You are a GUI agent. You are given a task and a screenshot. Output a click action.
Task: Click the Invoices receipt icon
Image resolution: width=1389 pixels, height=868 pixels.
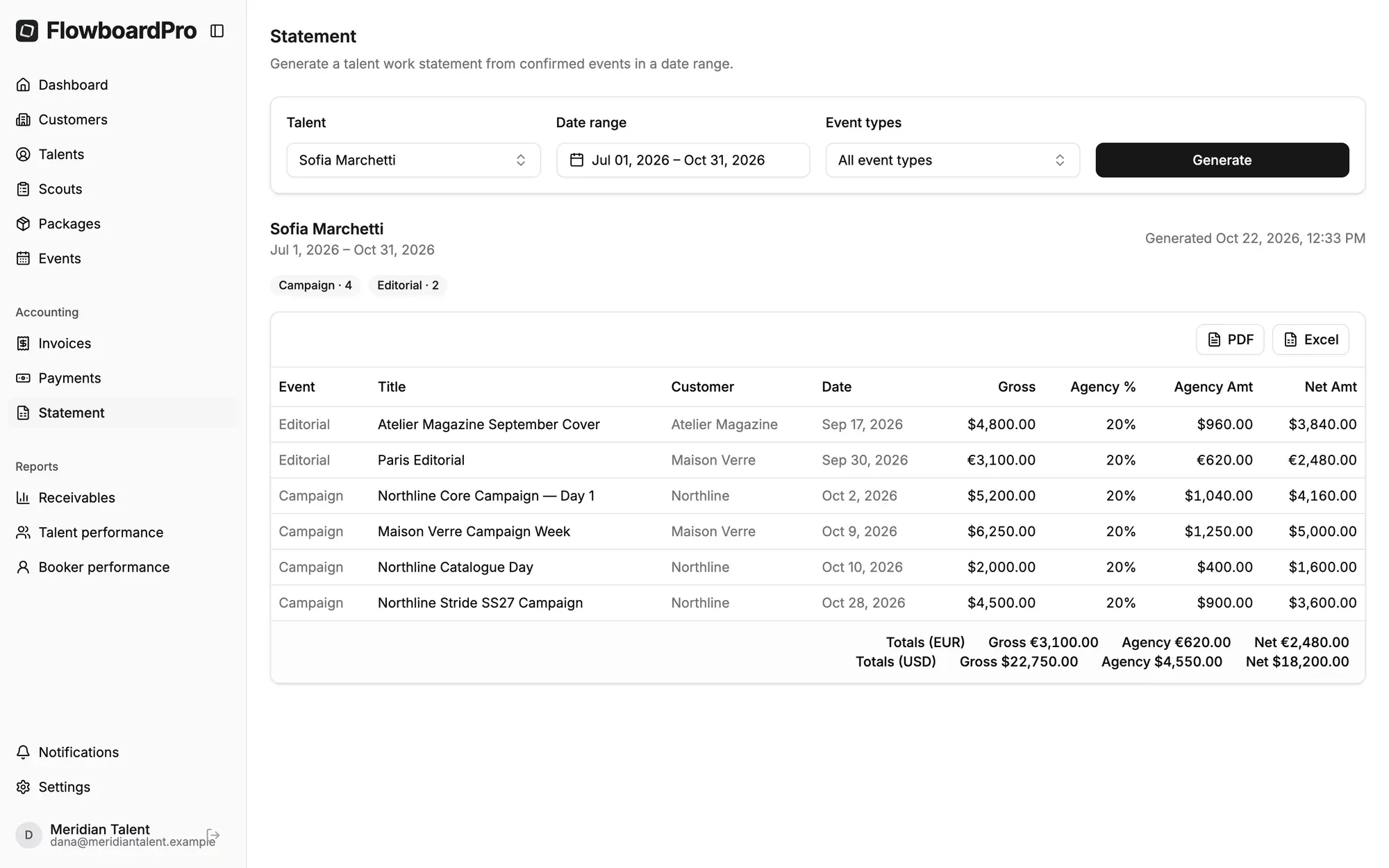coord(23,343)
